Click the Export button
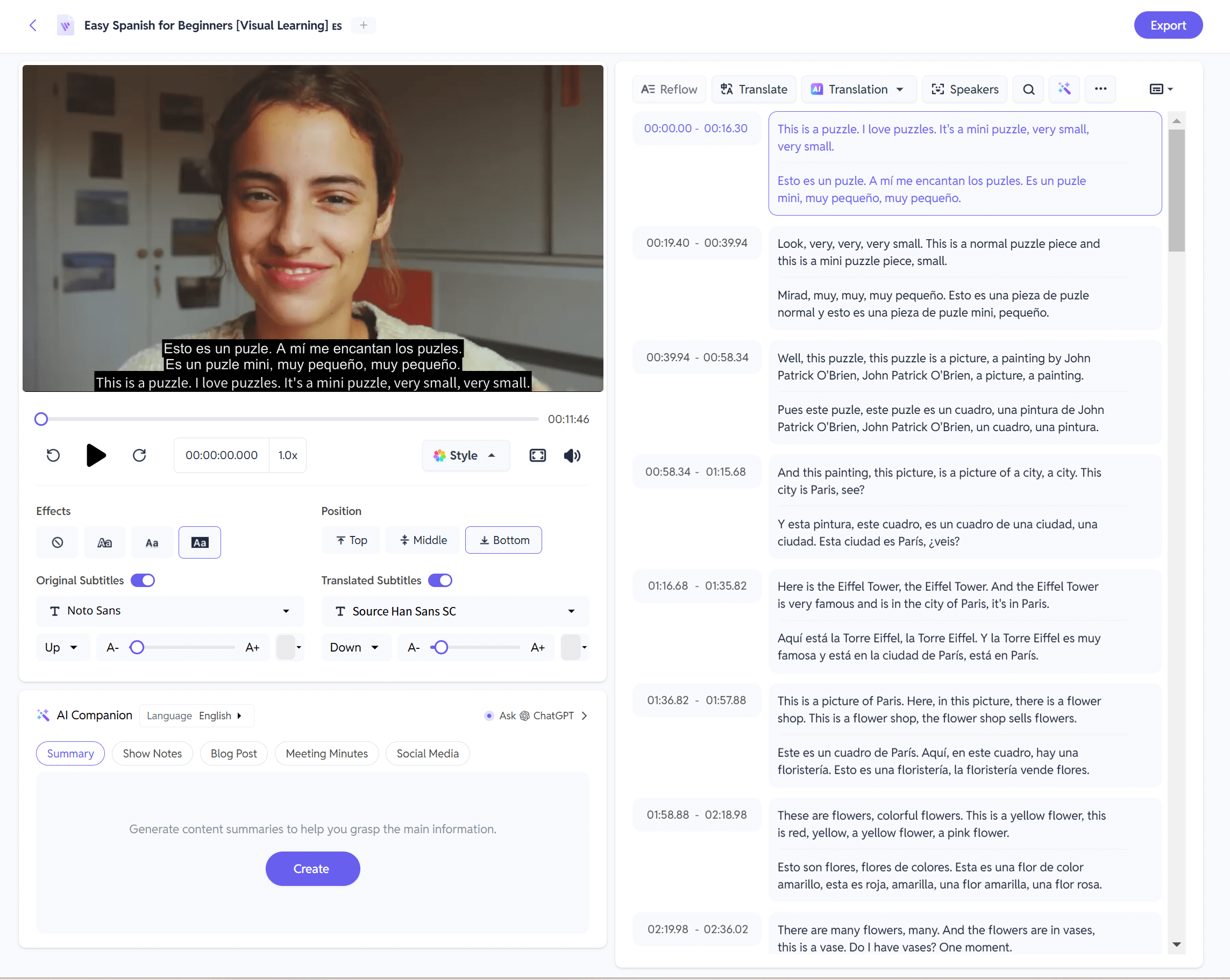Viewport: 1230px width, 980px height. [x=1167, y=25]
